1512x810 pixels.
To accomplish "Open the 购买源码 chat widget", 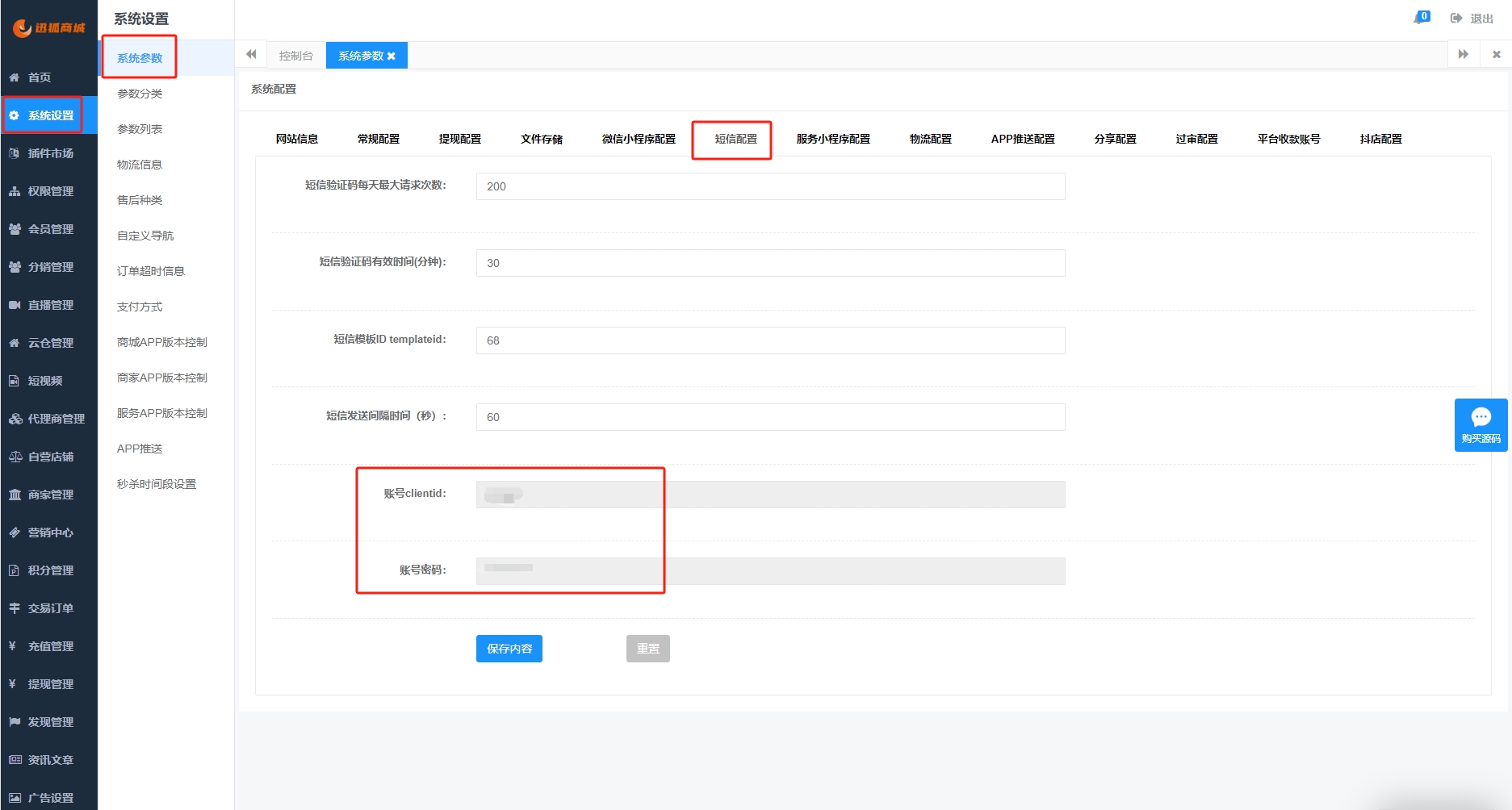I will pyautogui.click(x=1481, y=425).
